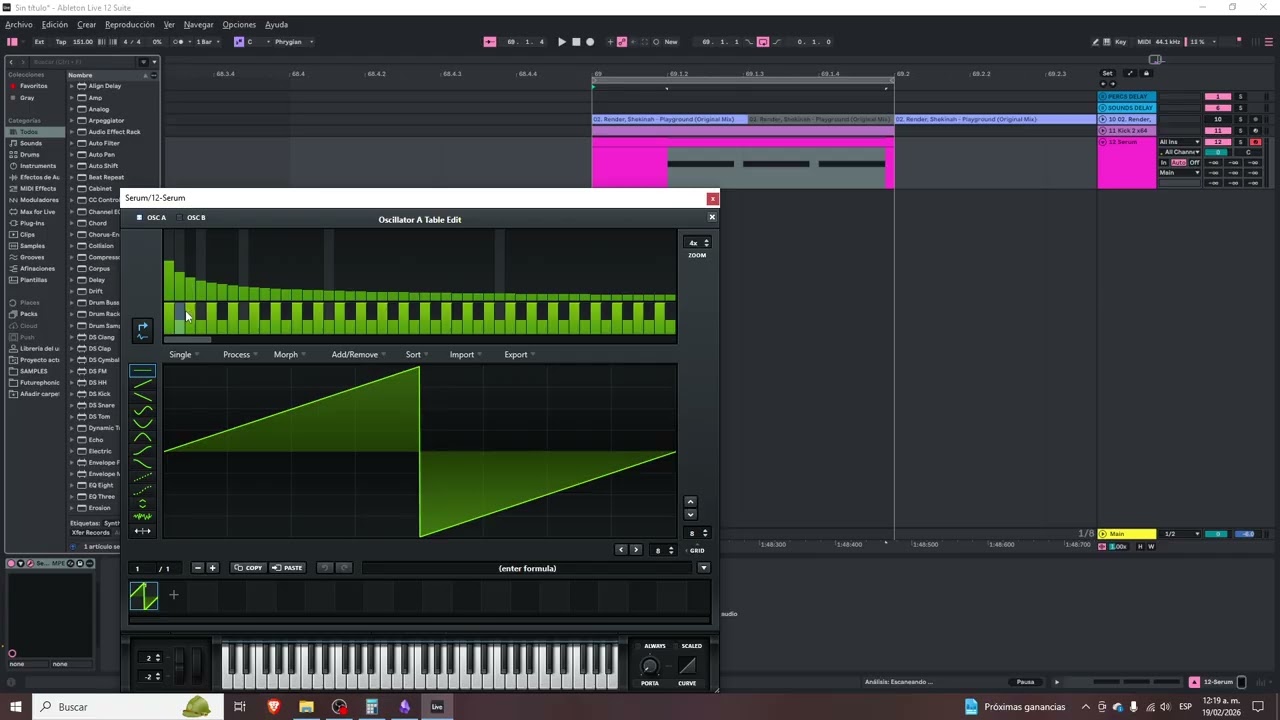Go to previous frame with left arrow
The width and height of the screenshot is (1280, 720).
tap(621, 550)
